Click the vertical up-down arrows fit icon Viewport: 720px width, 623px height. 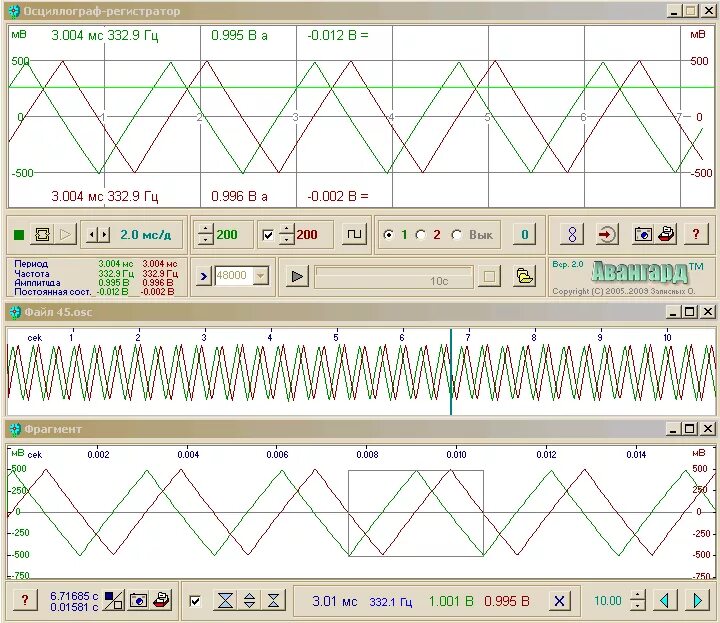(249, 600)
